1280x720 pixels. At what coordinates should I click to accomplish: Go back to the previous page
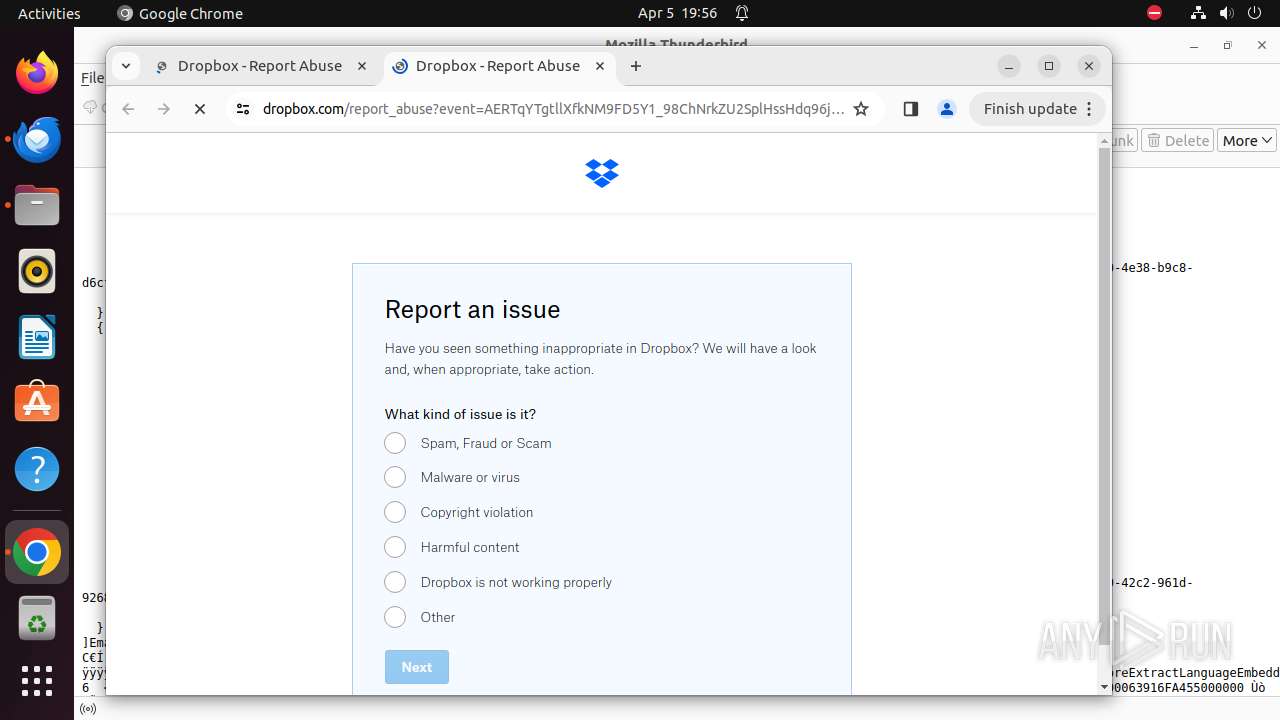point(128,109)
